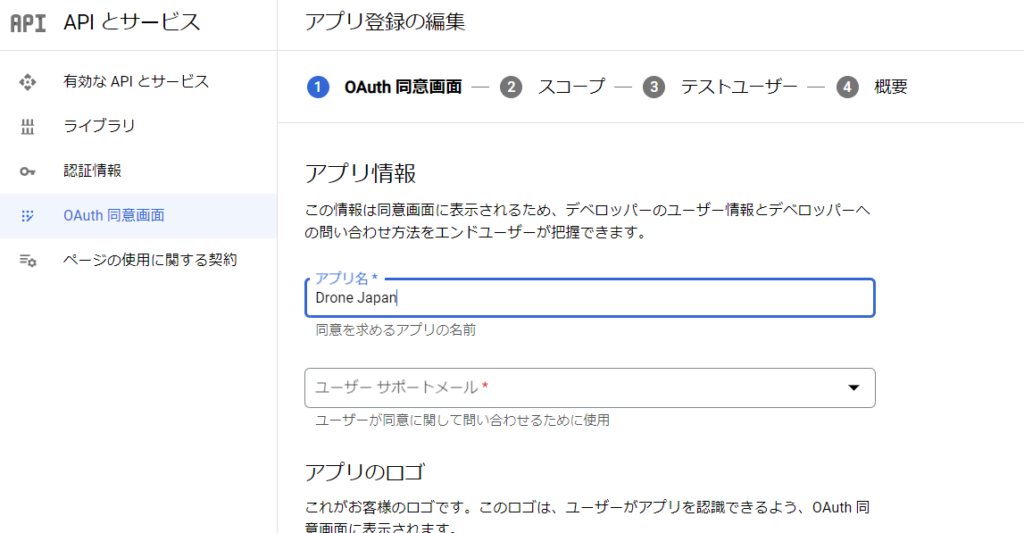Open ページの使用に関する契約 menu item
Viewport: 1024px width, 533px height.
pos(150,260)
